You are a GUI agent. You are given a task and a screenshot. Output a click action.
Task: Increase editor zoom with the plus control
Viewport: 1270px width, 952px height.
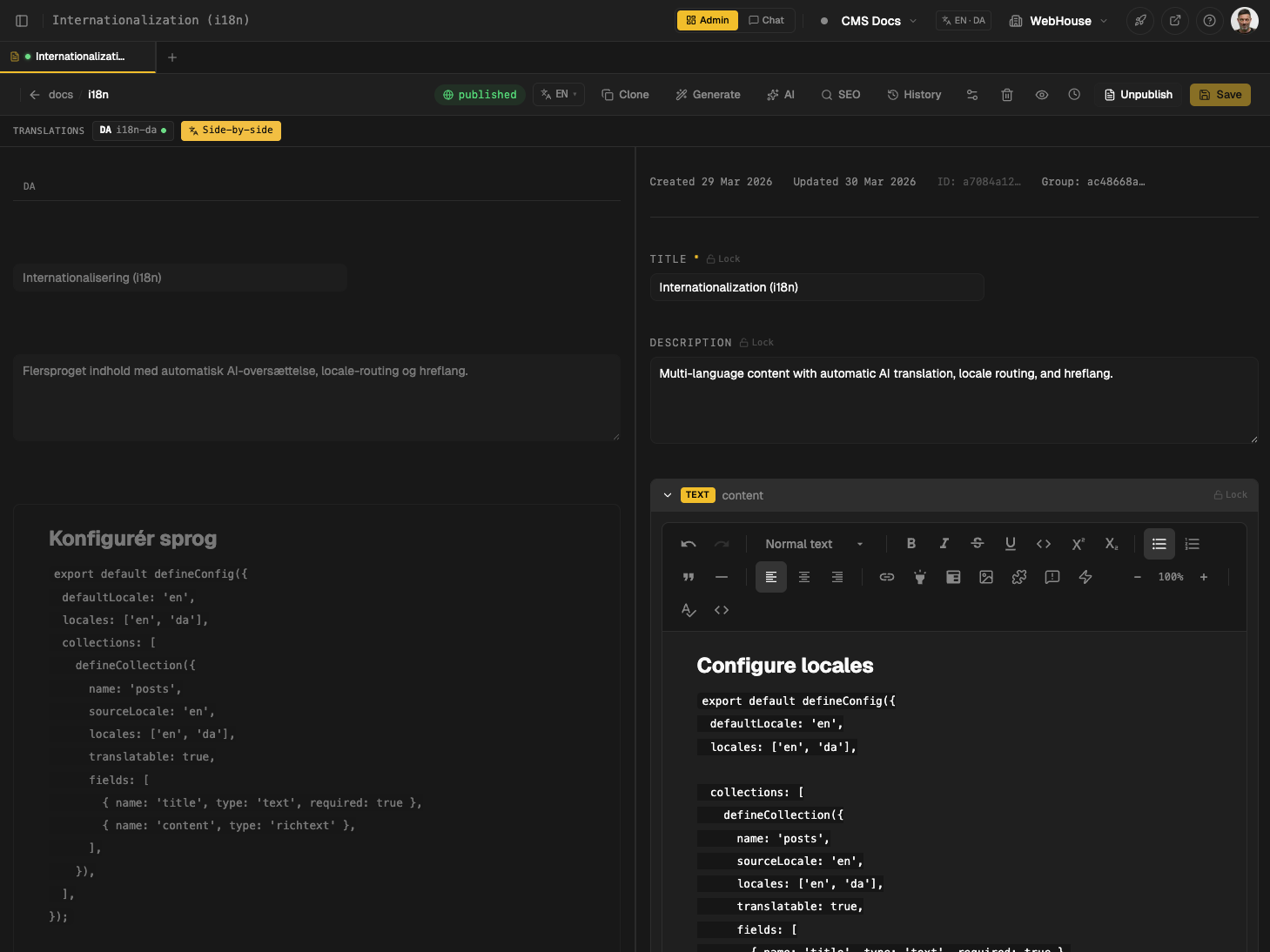pos(1203,576)
